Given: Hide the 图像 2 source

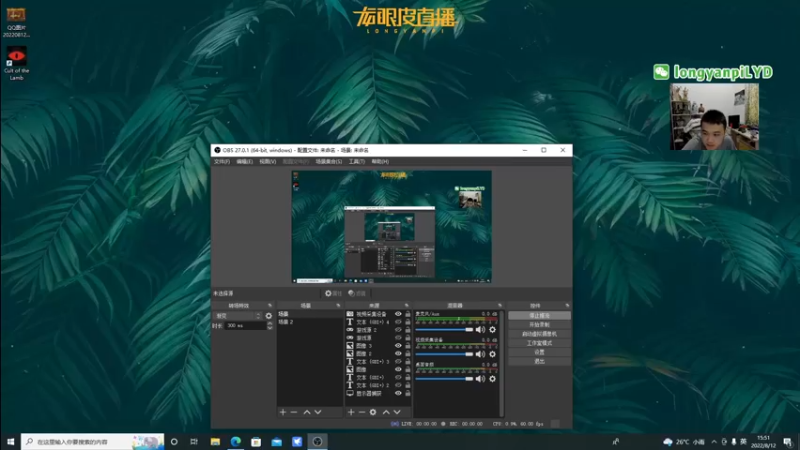Looking at the screenshot, I should click(x=398, y=354).
